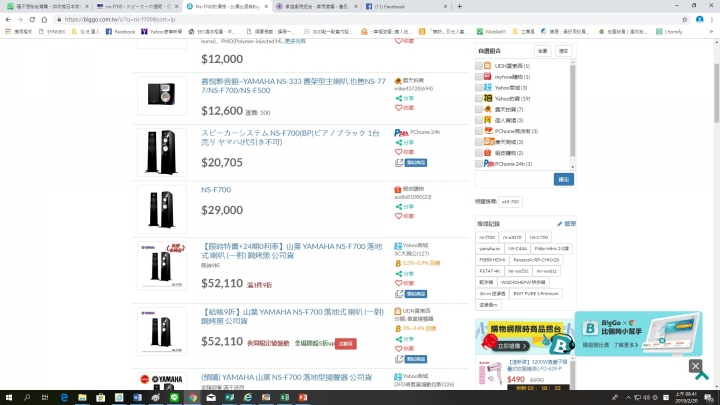Open the taskbar search
Viewport: 720px width, 405px height.
[27, 398]
